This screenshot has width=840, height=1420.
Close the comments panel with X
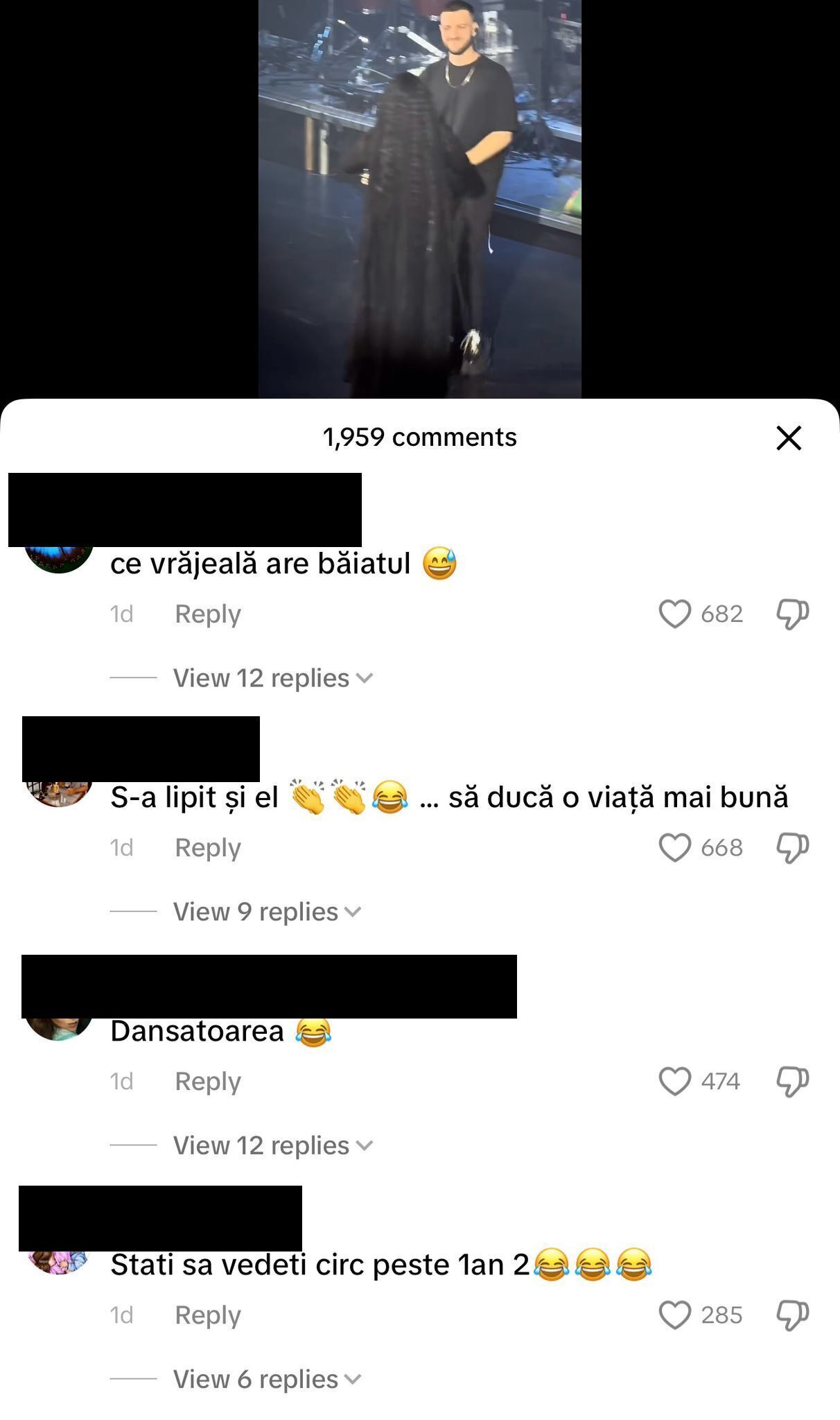tap(789, 438)
